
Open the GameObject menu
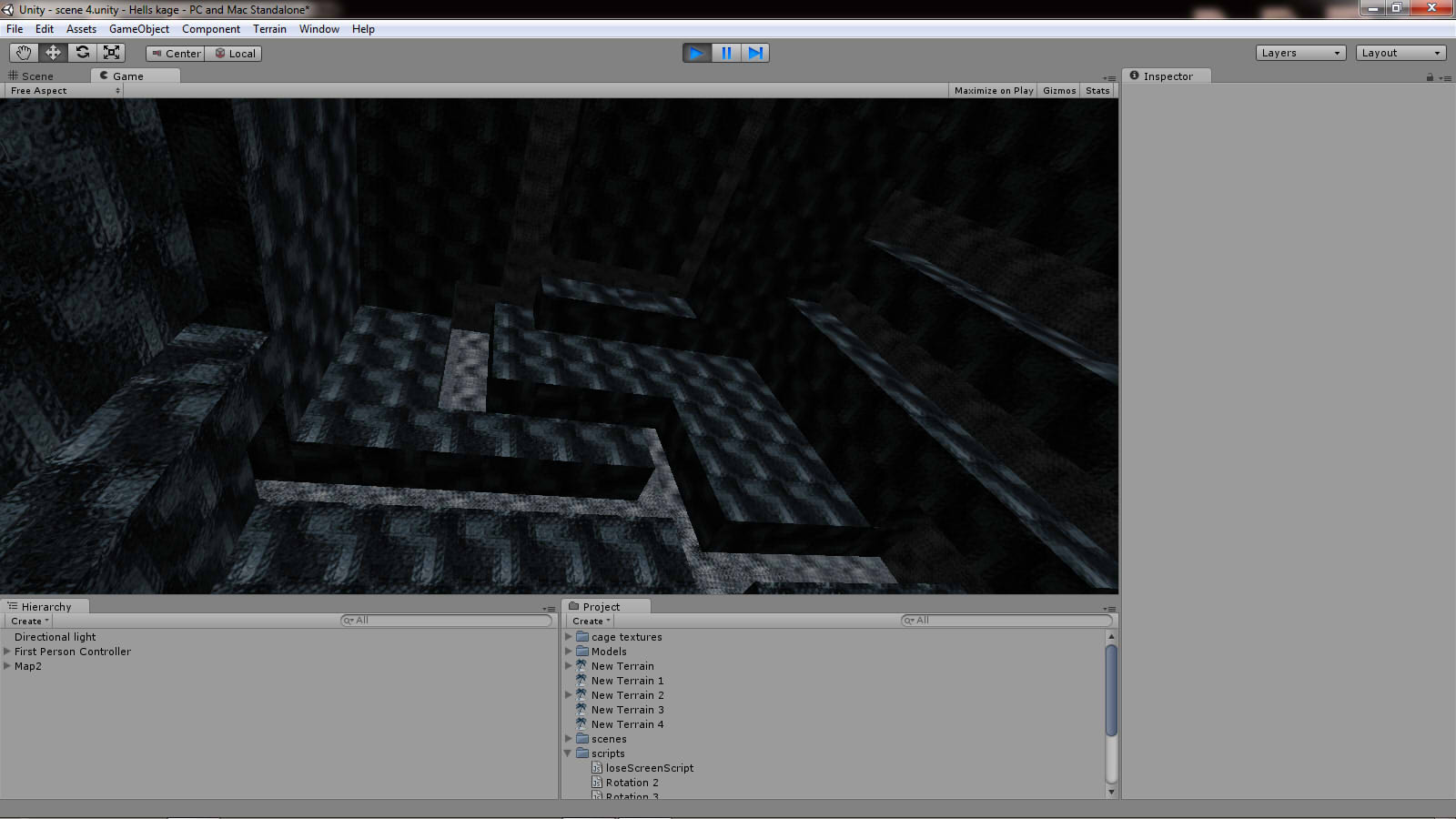[139, 29]
